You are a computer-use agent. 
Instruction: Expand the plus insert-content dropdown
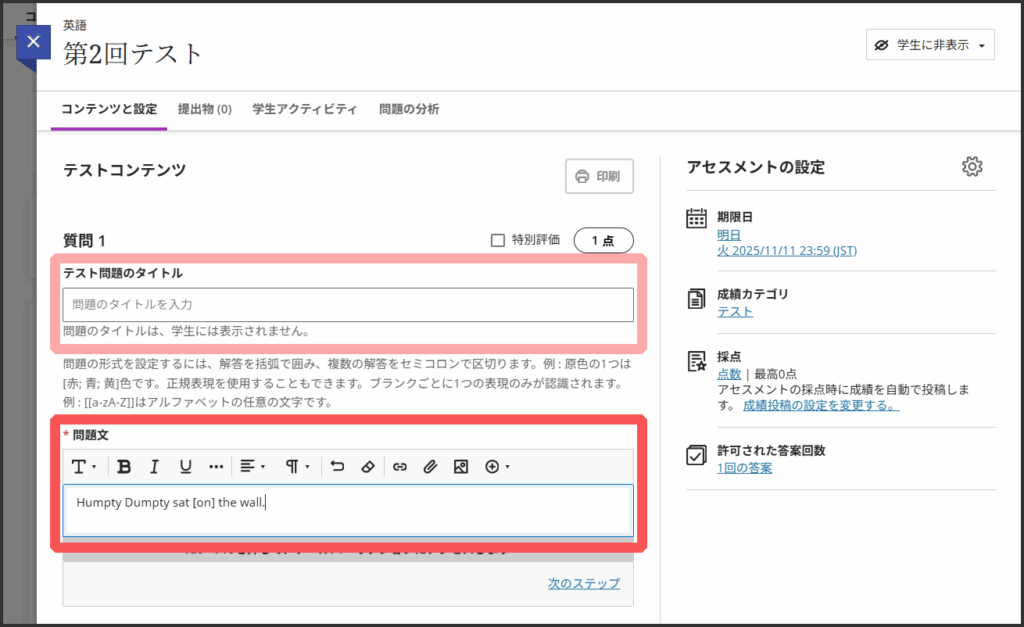(x=497, y=466)
